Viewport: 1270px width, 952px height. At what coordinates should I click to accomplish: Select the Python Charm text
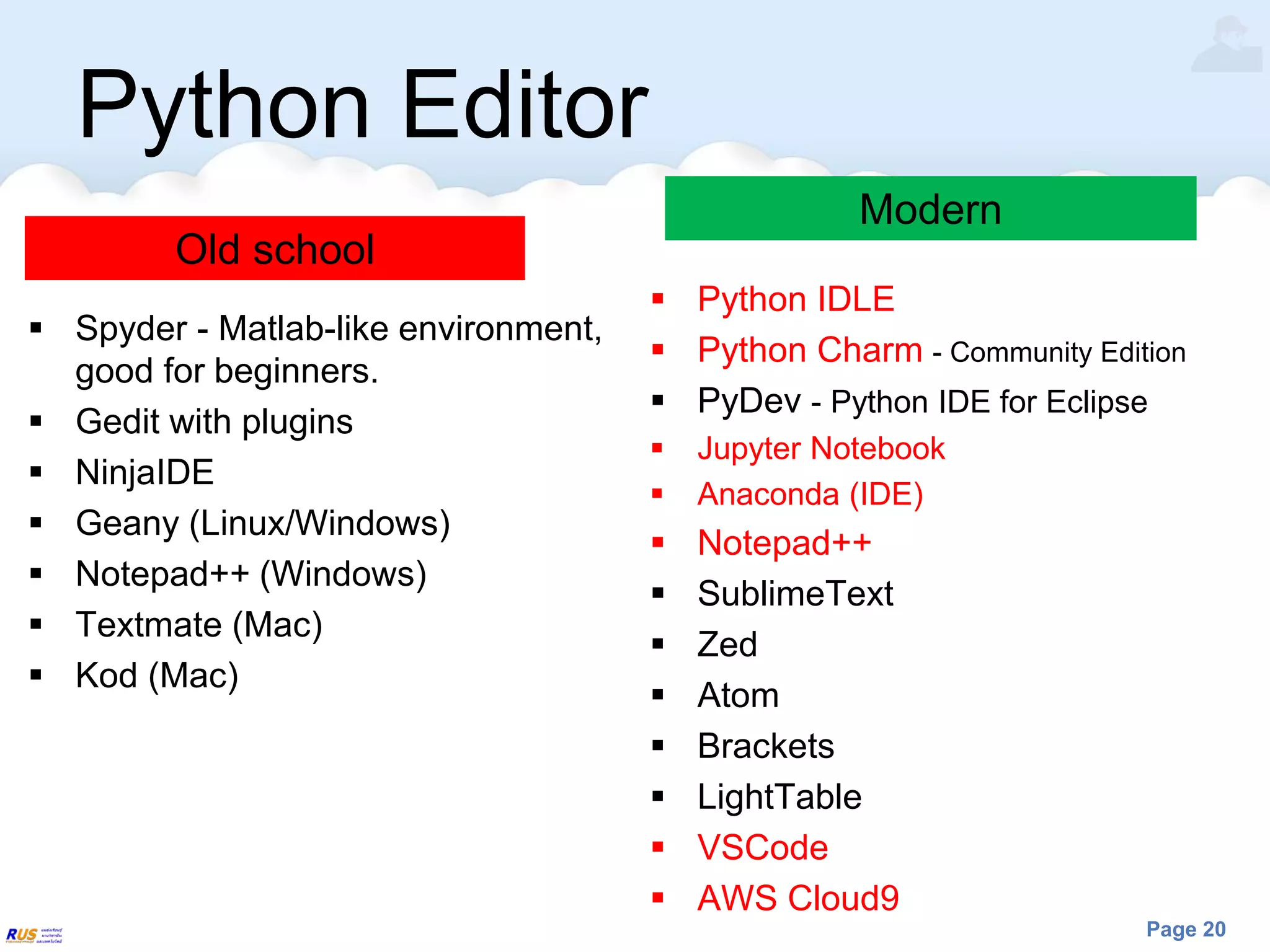[810, 350]
